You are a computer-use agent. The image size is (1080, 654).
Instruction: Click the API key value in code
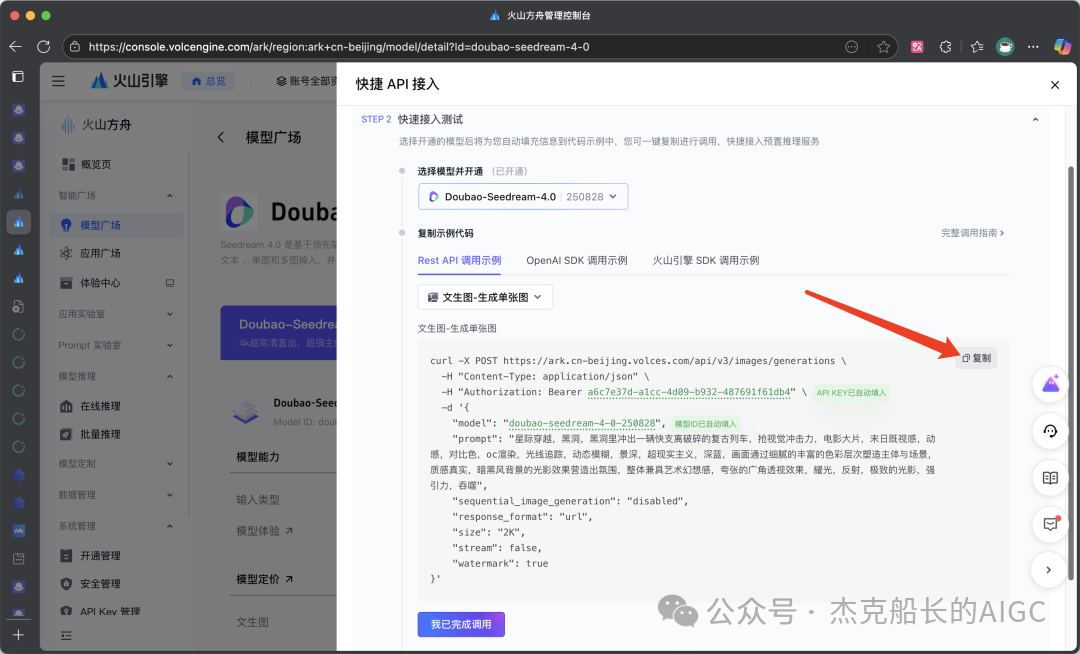pos(689,392)
